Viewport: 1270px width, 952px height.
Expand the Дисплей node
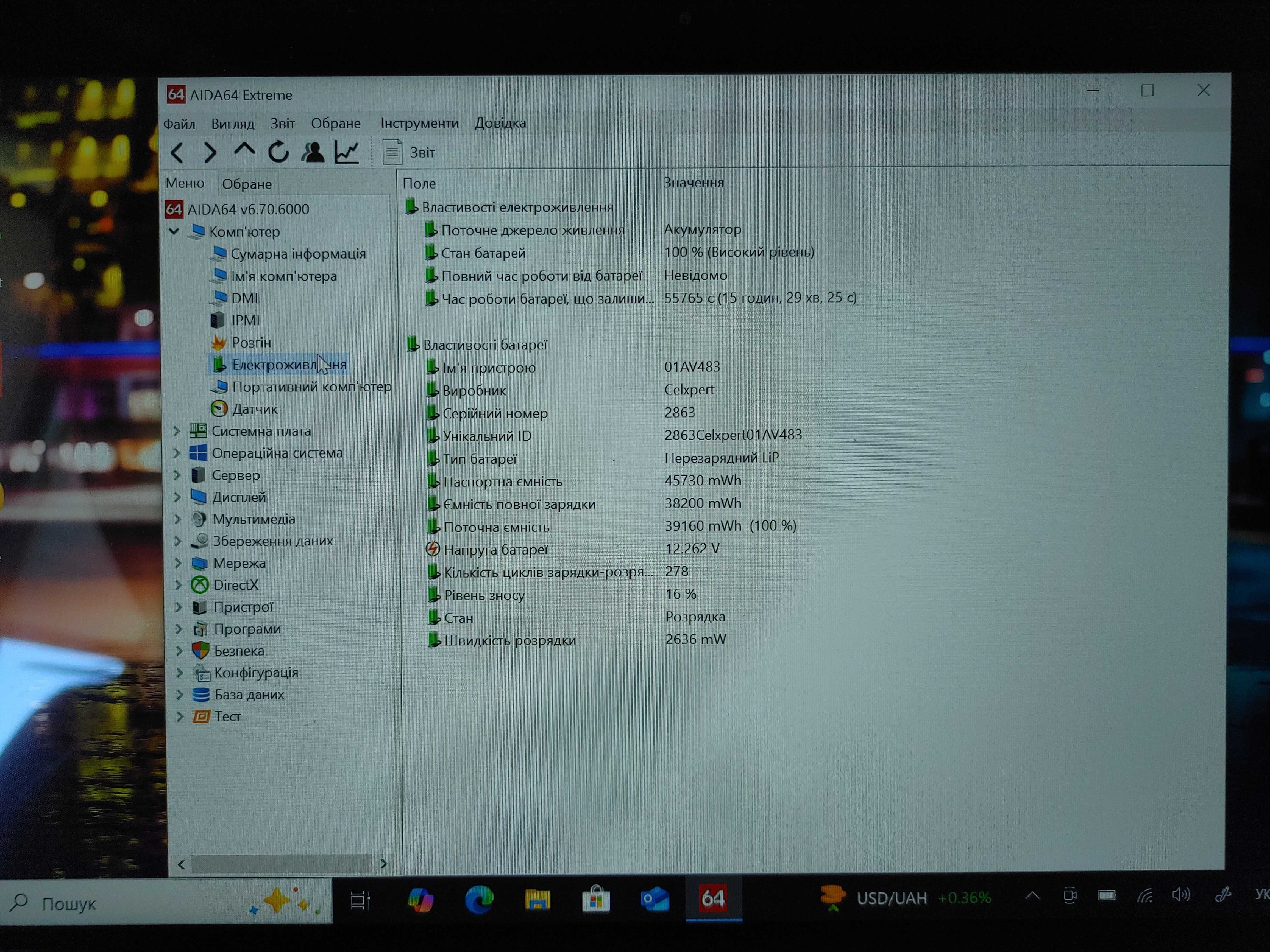[177, 497]
